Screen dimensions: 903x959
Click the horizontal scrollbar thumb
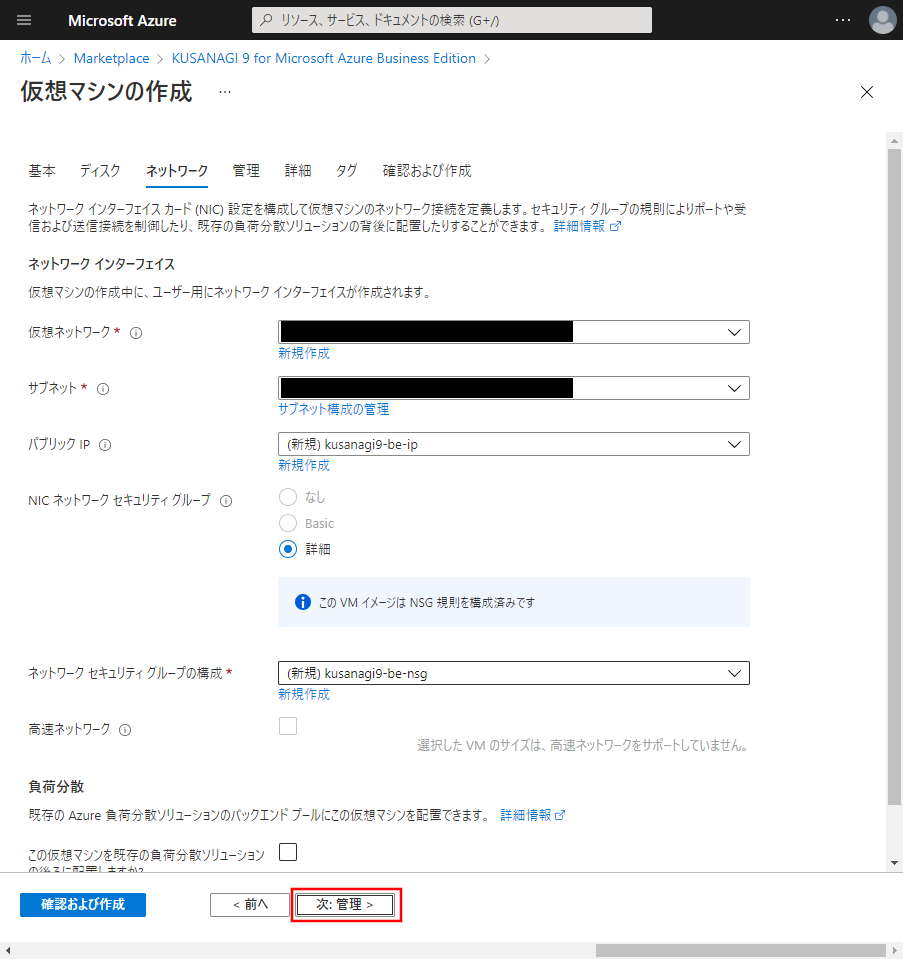coord(740,950)
